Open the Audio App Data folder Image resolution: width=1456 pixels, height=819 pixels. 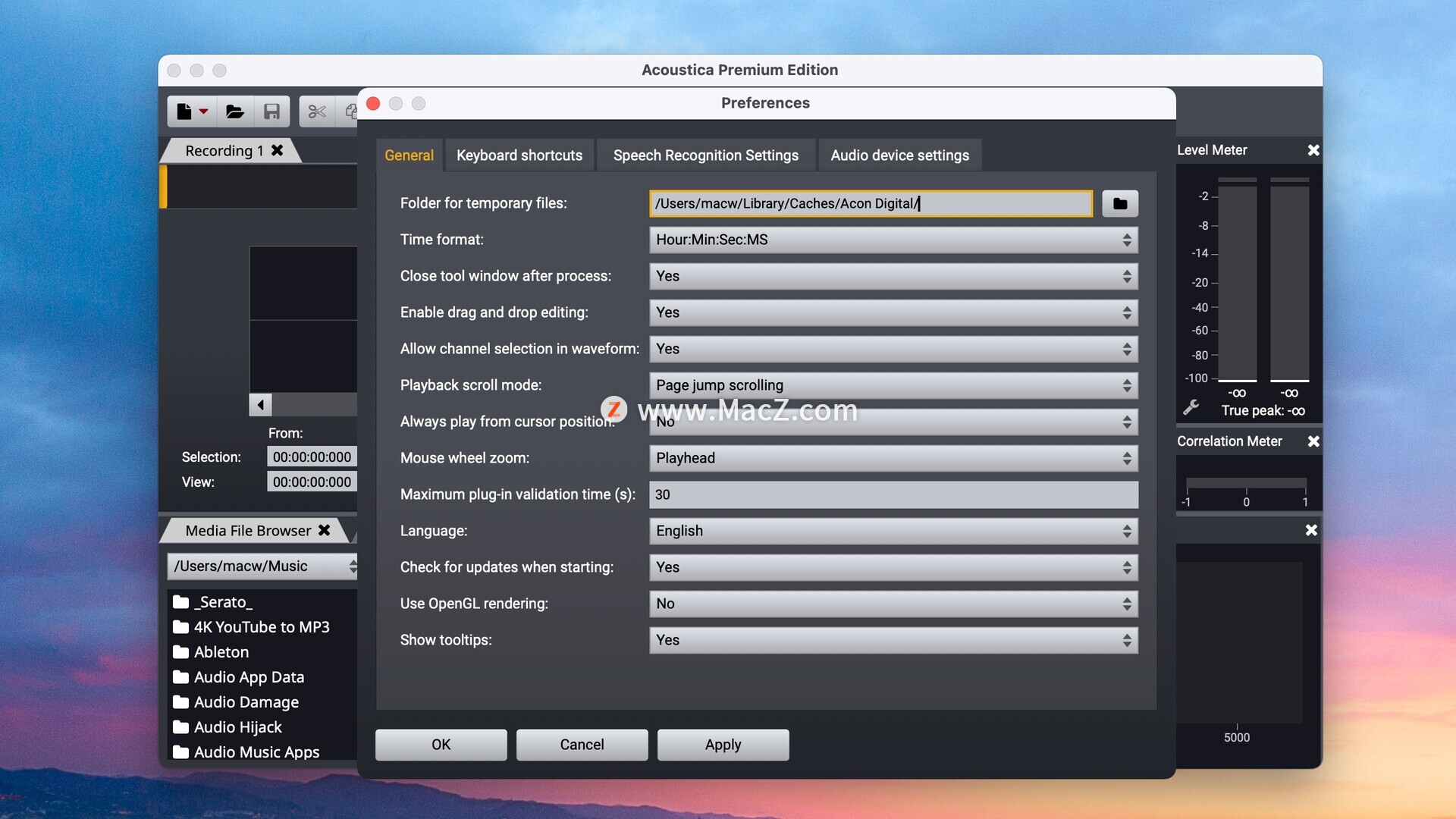238,677
